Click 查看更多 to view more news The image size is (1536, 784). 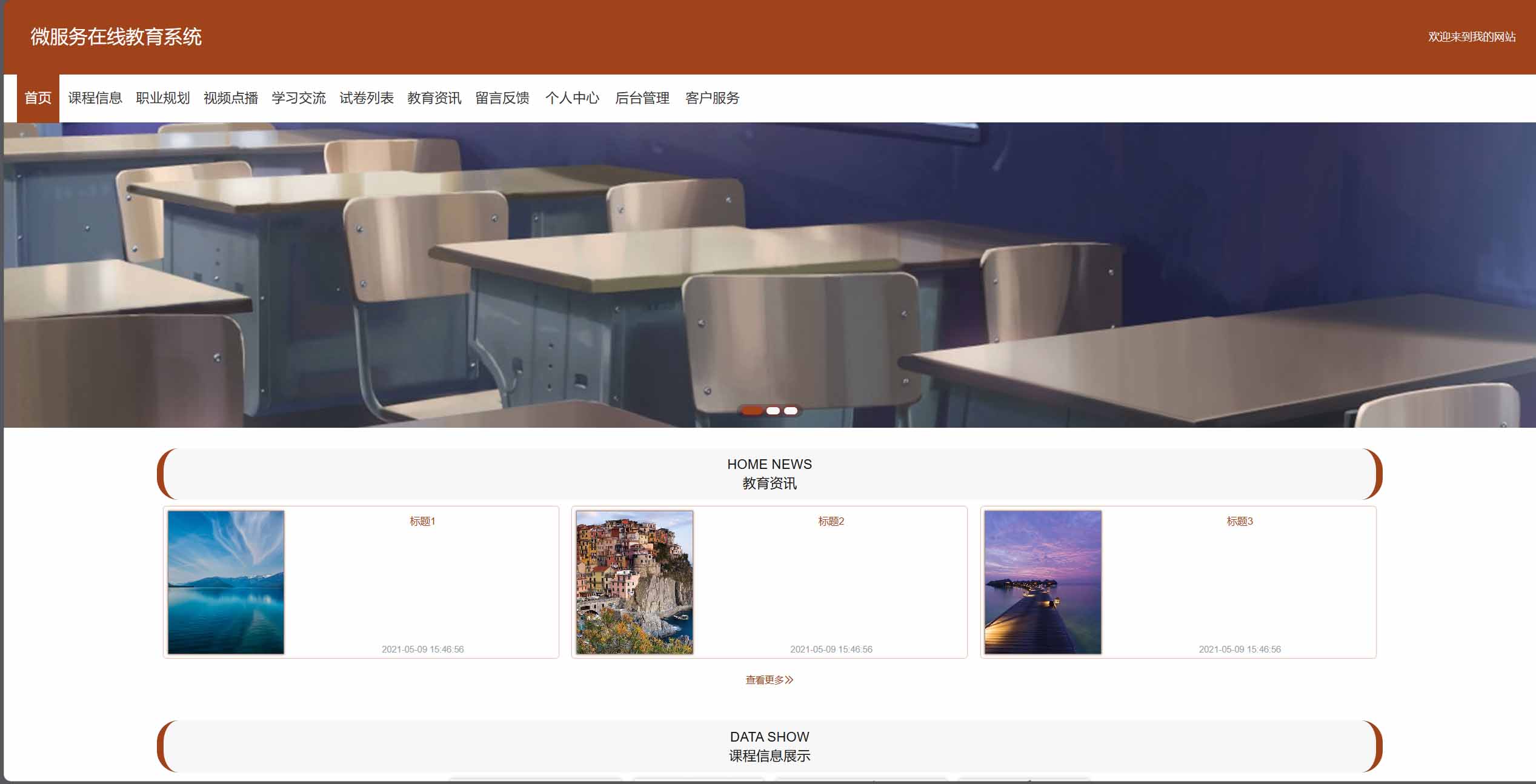(x=770, y=680)
